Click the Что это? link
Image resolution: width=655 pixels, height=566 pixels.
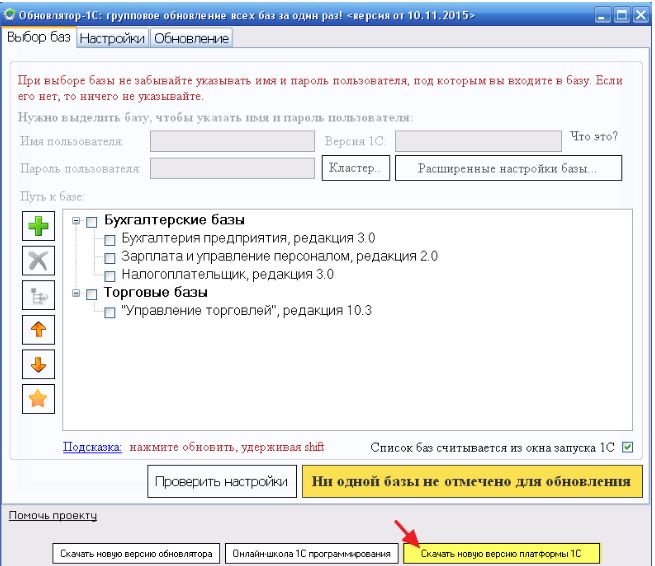pos(594,136)
